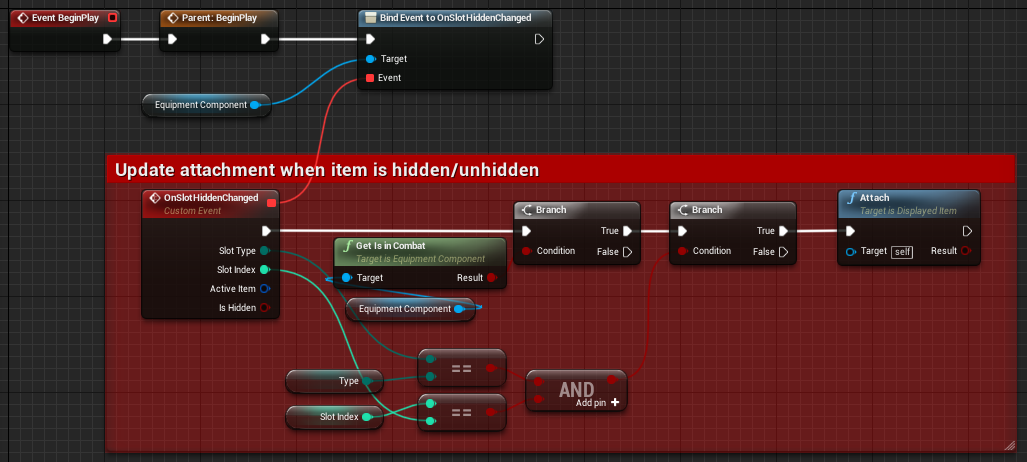Select the Type variable getter node
This screenshot has width=1027, height=462.
[x=333, y=381]
